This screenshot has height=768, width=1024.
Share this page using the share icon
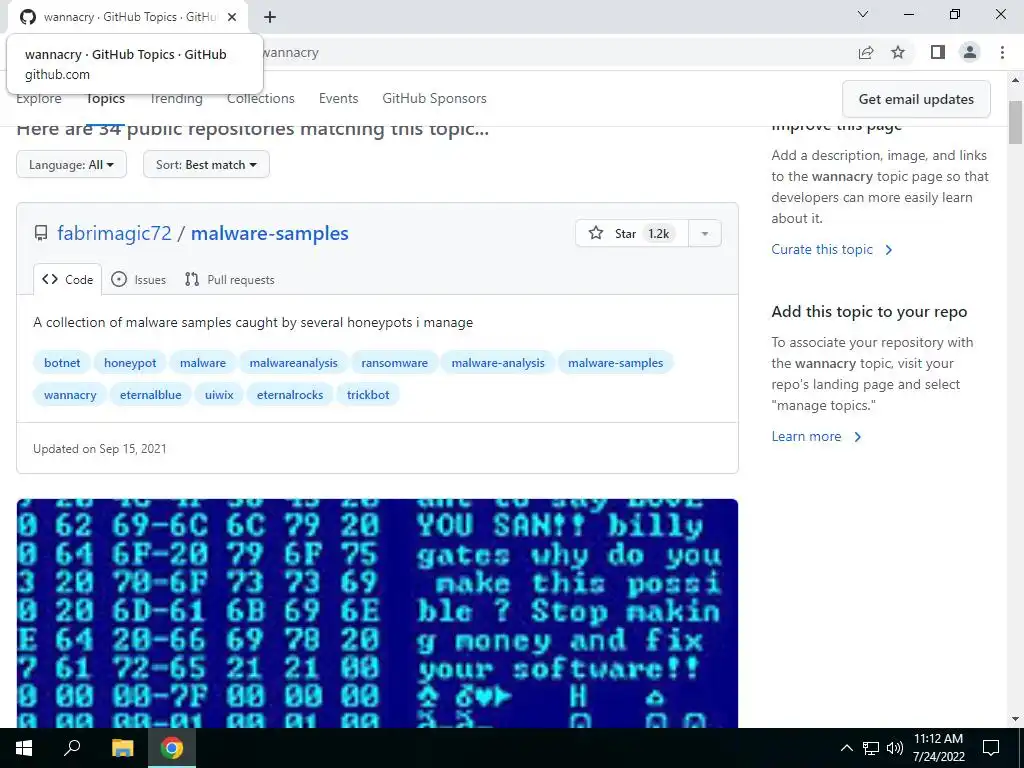866,53
